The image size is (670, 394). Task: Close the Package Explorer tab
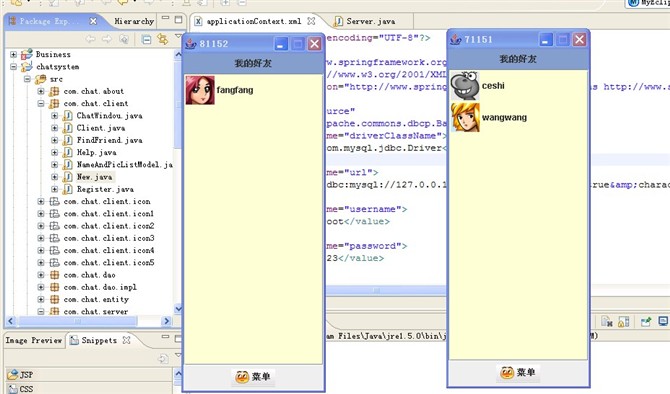point(93,21)
